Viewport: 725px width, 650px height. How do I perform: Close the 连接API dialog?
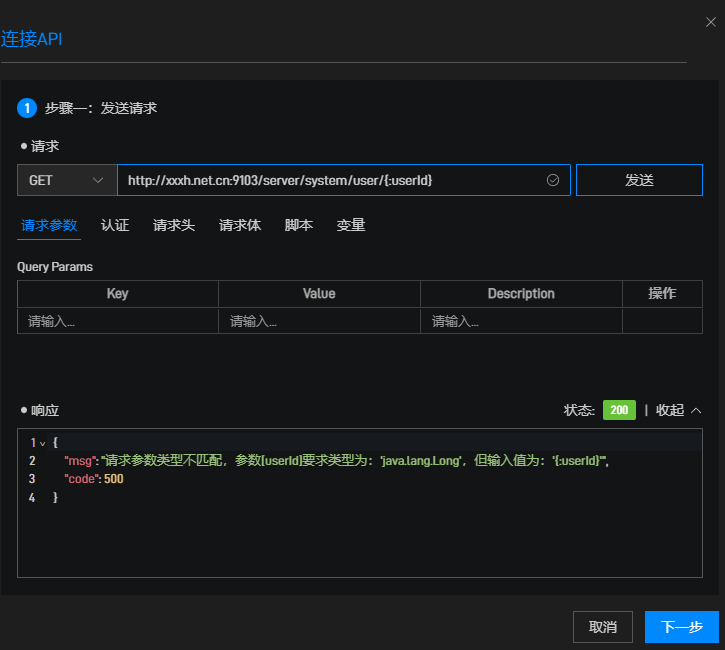click(x=711, y=20)
